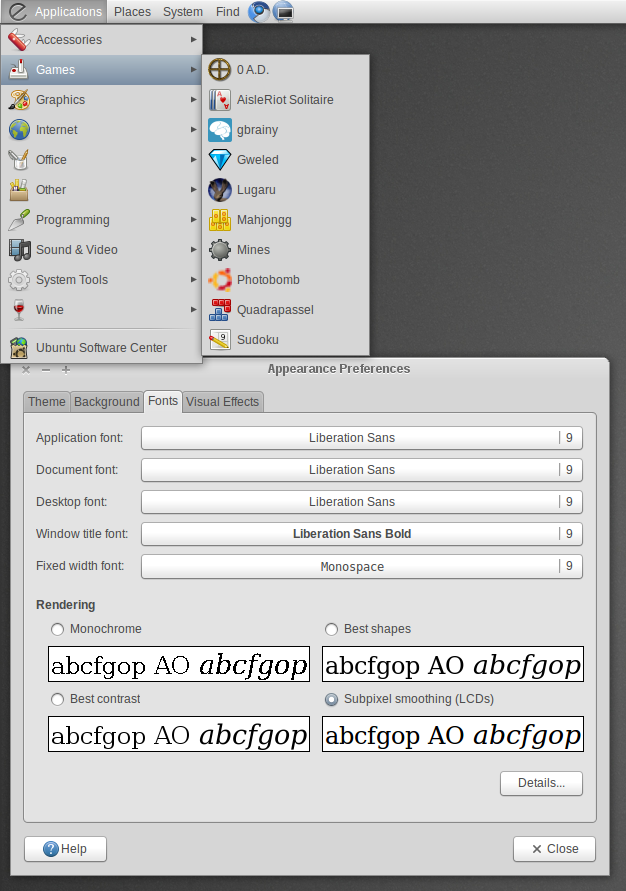Click the Subpixel smoothing font preview sample
This screenshot has height=891, width=626.
coord(453,734)
